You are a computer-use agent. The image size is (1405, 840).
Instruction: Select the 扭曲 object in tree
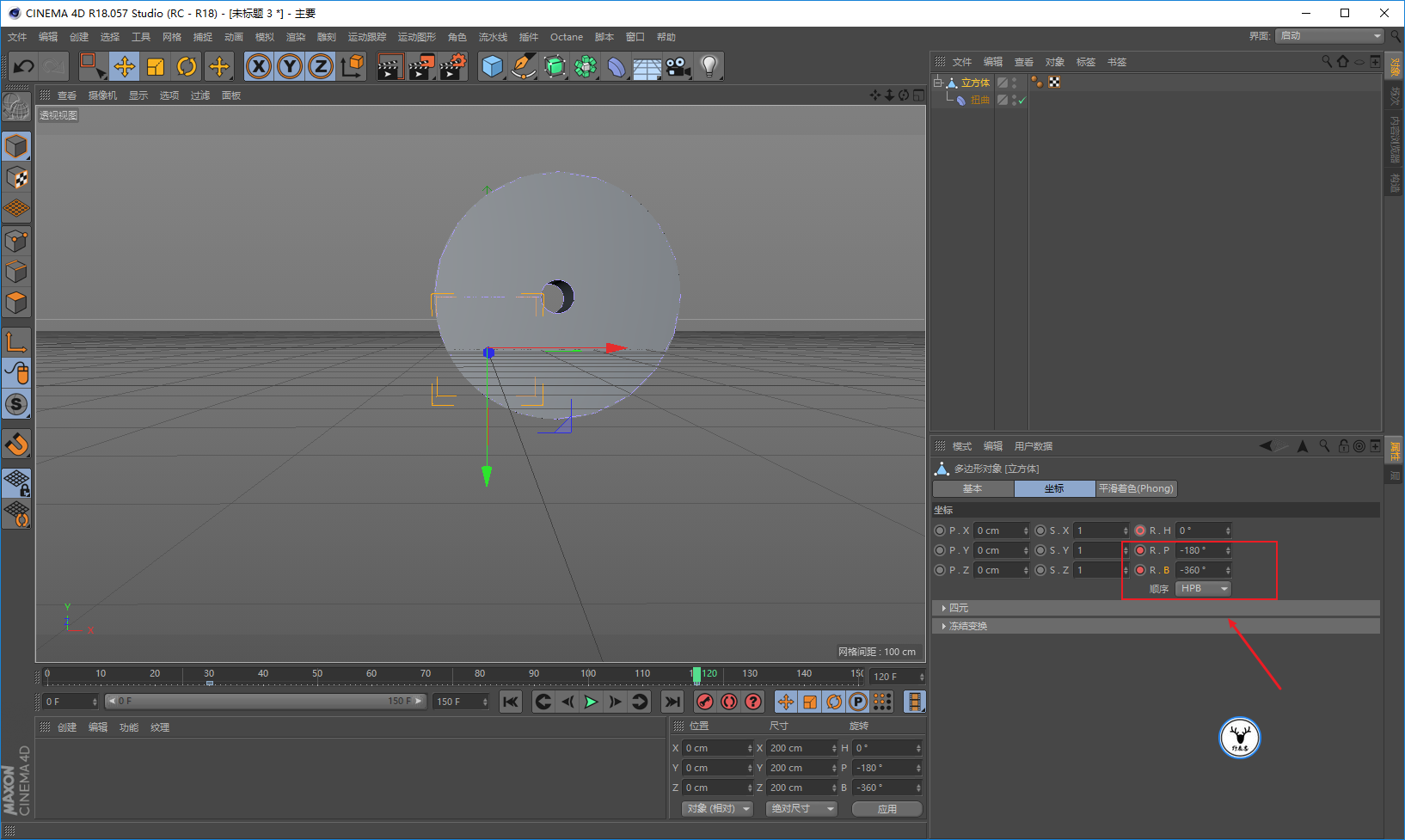979,101
